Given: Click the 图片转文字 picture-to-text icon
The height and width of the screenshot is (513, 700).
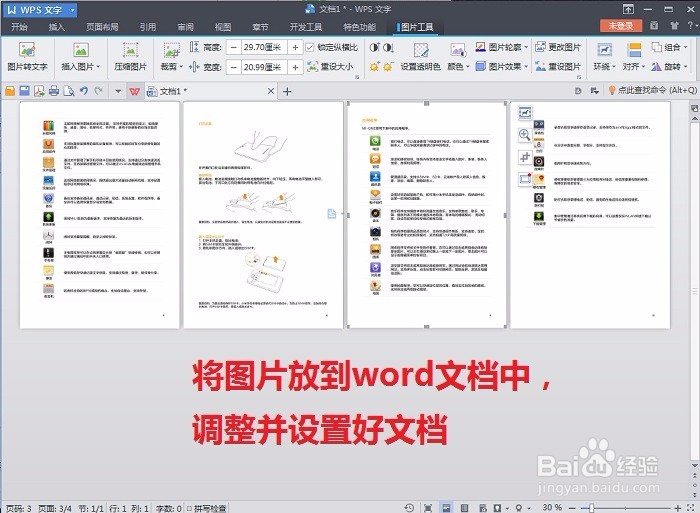Looking at the screenshot, I should tap(27, 50).
